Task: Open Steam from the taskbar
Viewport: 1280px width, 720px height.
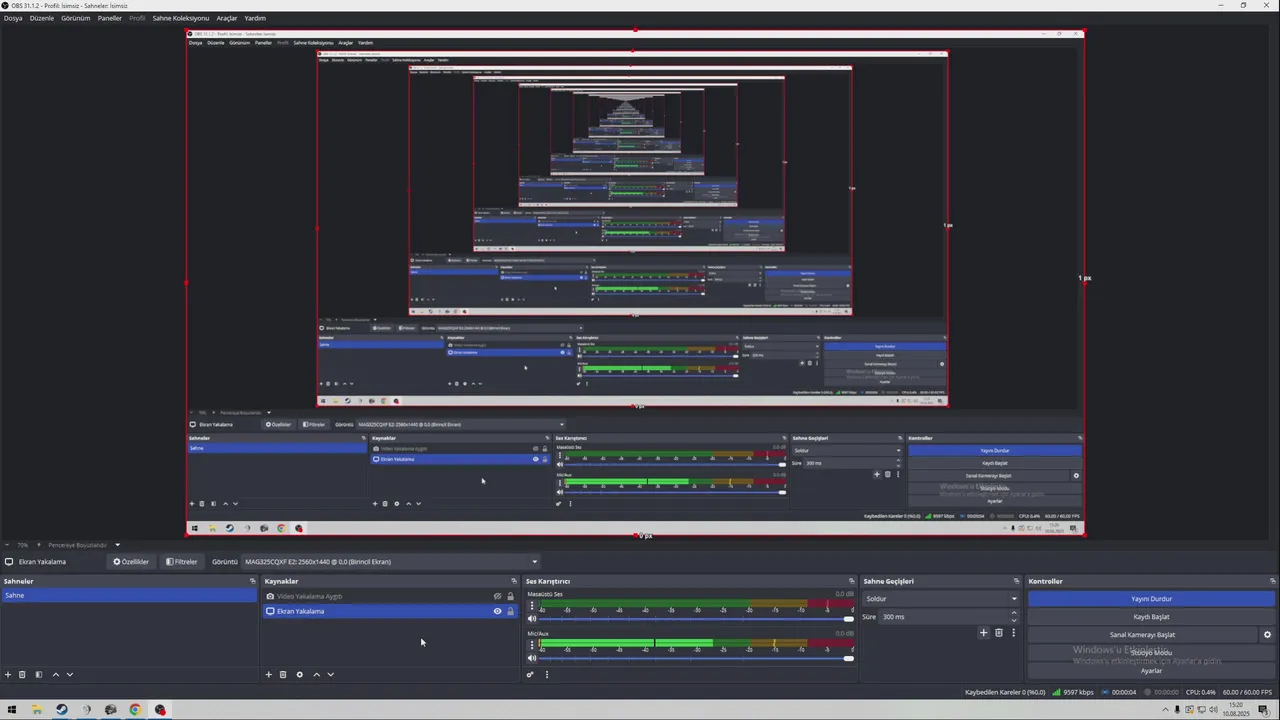Action: [x=61, y=710]
